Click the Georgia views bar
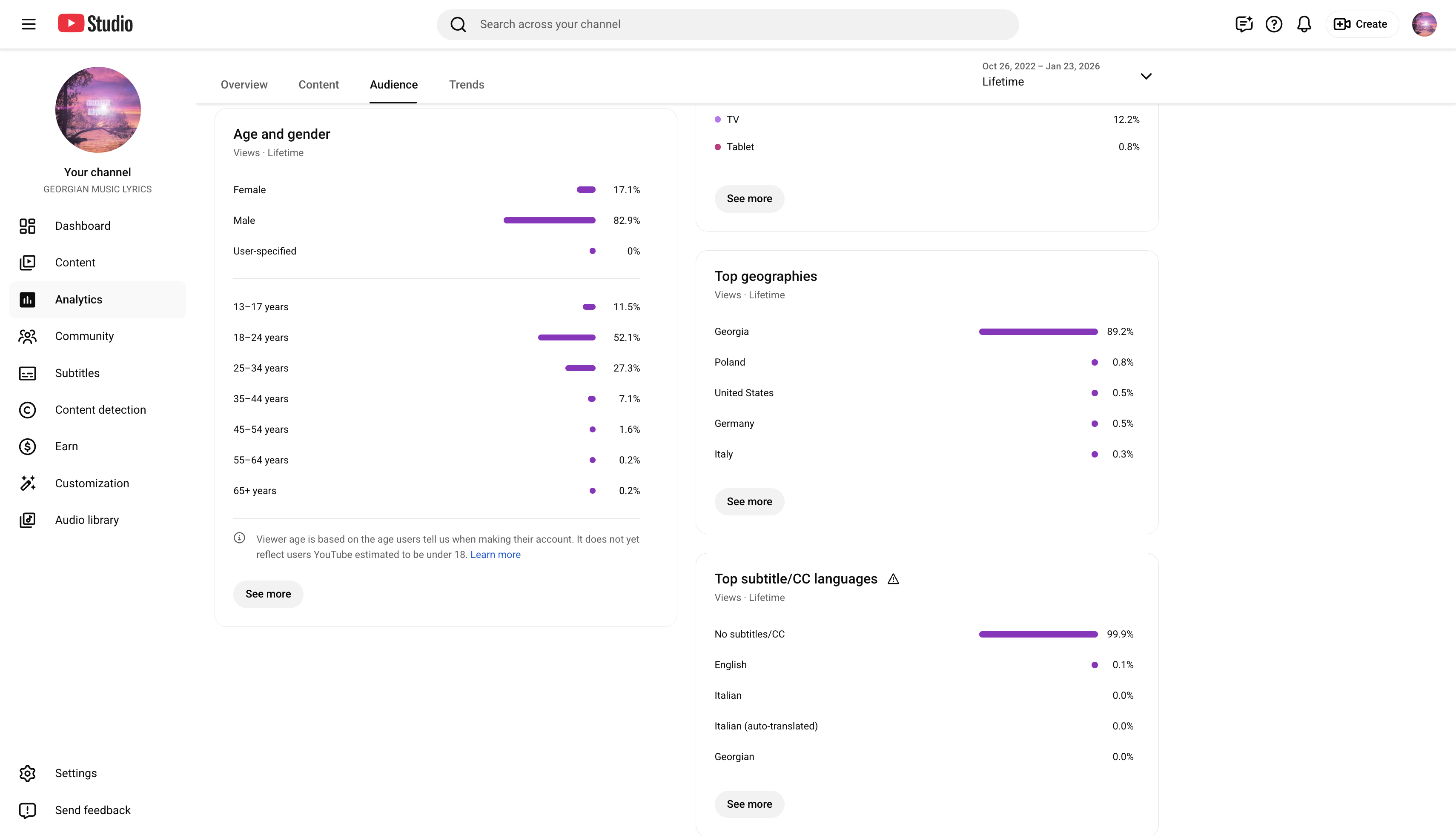Screen dimensions: 1456x835 (x=1038, y=332)
